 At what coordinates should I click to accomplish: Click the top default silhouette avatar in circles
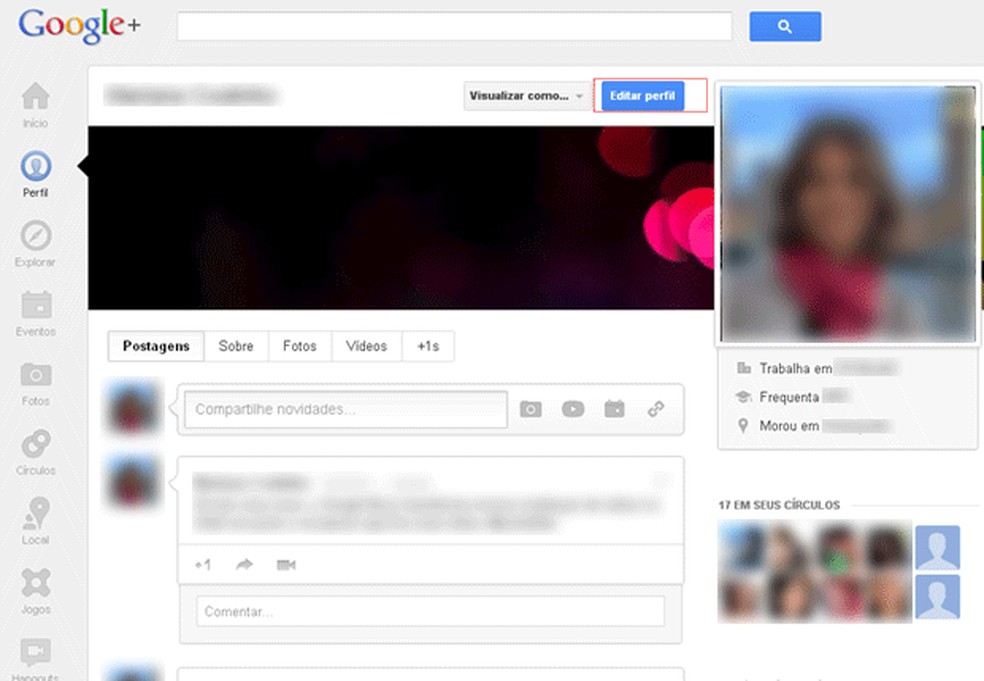(x=938, y=547)
